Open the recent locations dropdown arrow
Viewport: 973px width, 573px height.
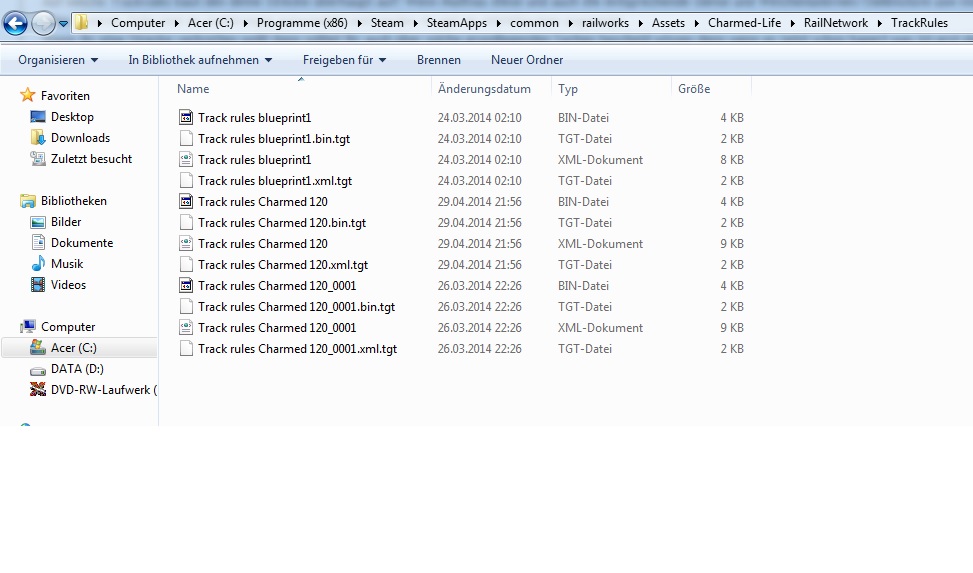63,24
